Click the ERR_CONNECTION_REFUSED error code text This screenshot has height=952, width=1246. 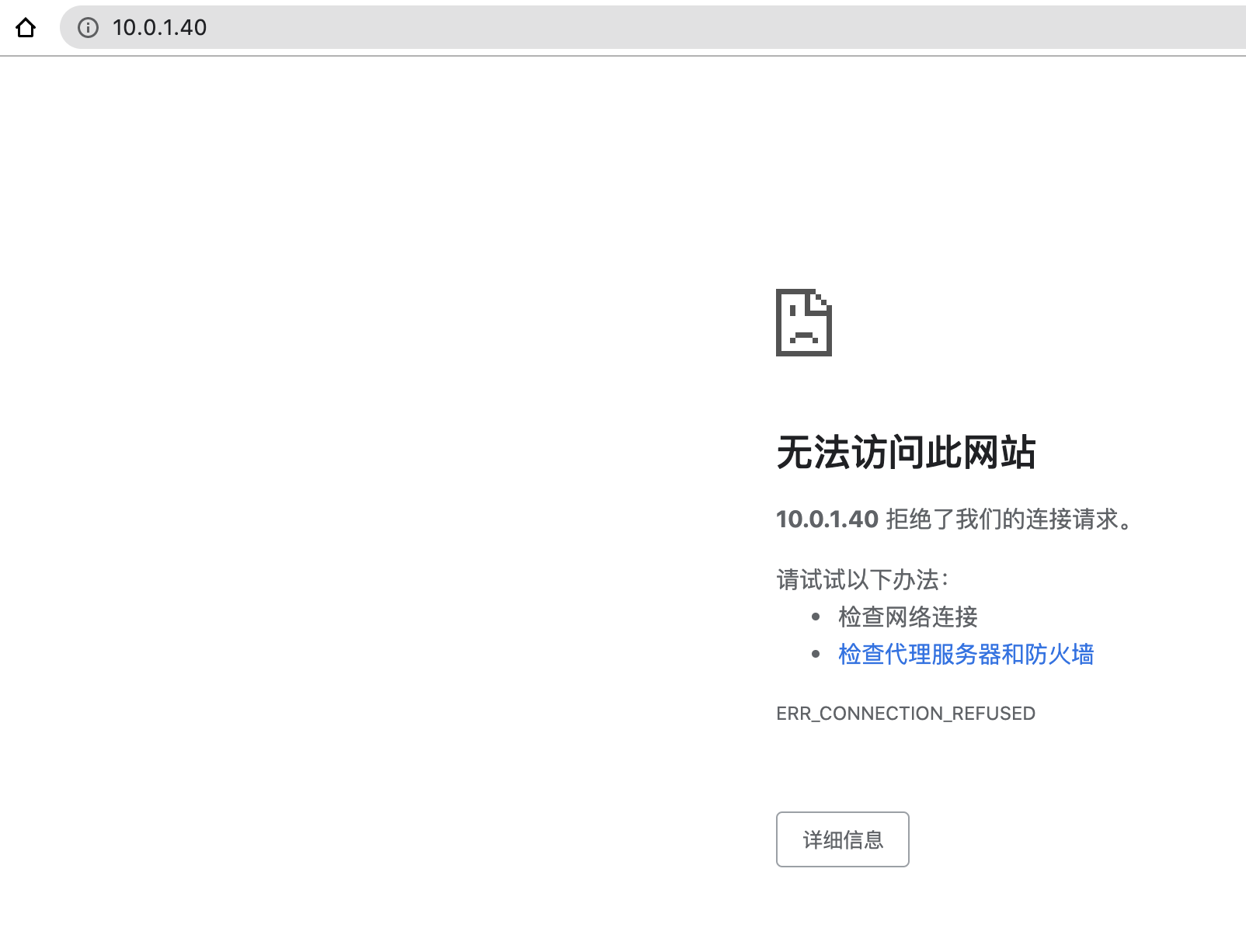click(x=906, y=714)
